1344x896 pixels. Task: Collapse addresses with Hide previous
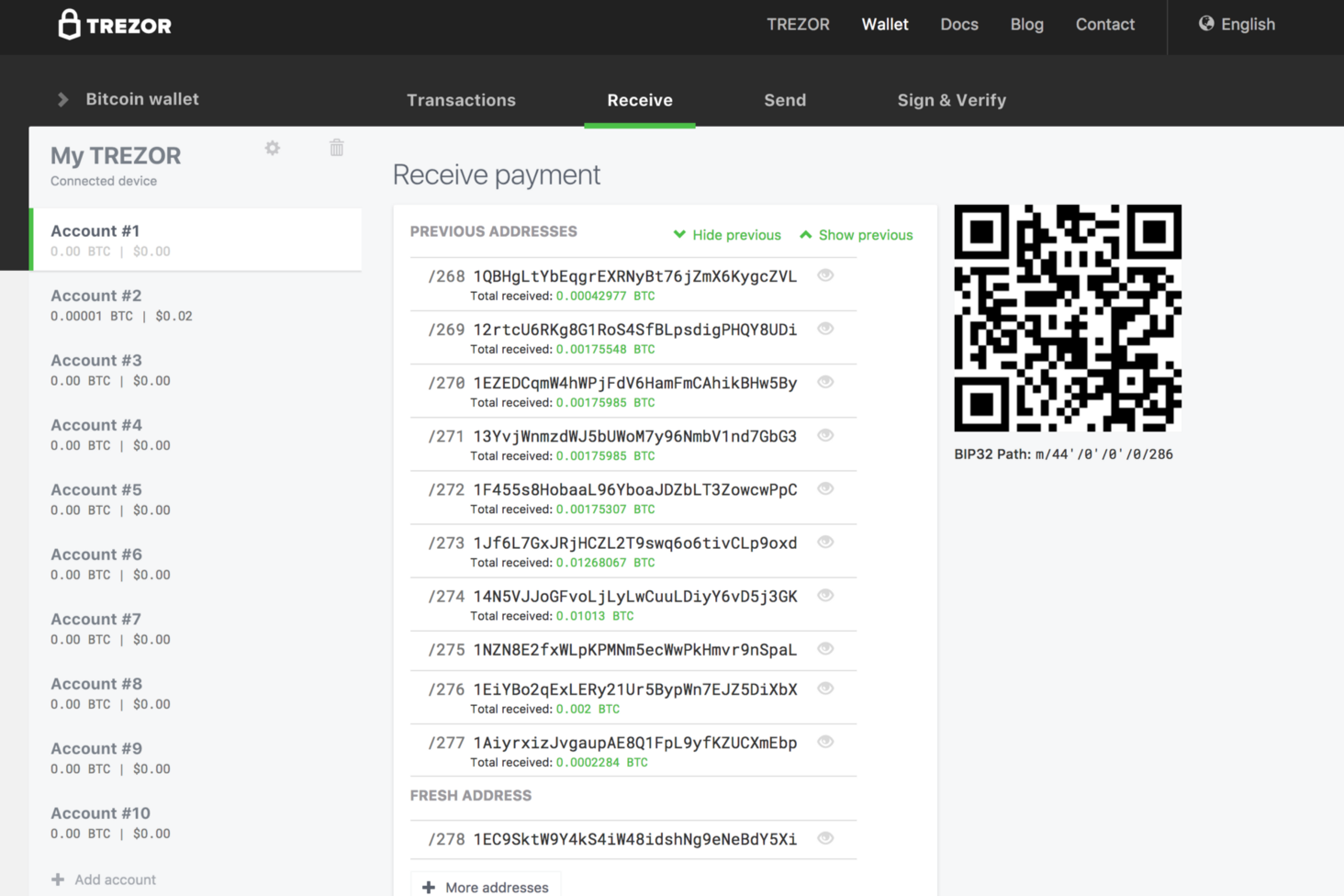click(727, 235)
